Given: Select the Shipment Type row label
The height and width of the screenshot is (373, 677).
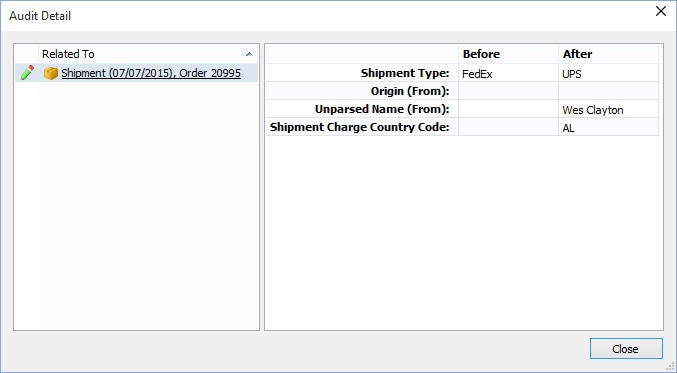Looking at the screenshot, I should point(405,73).
